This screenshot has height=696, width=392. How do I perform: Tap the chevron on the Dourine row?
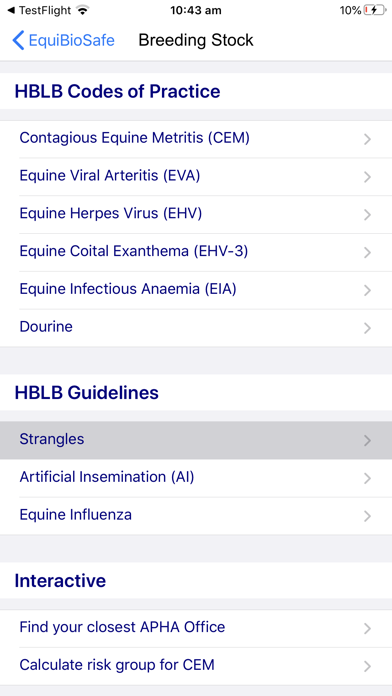point(367,328)
